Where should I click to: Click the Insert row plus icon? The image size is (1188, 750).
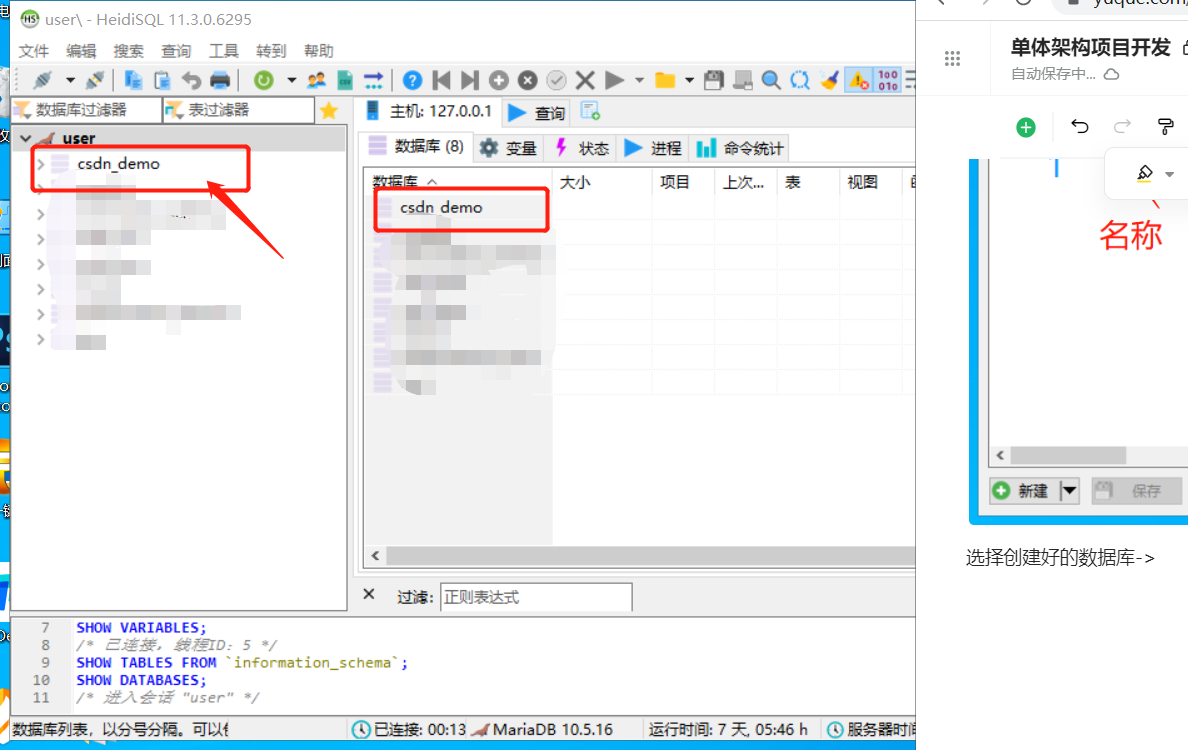pos(499,80)
